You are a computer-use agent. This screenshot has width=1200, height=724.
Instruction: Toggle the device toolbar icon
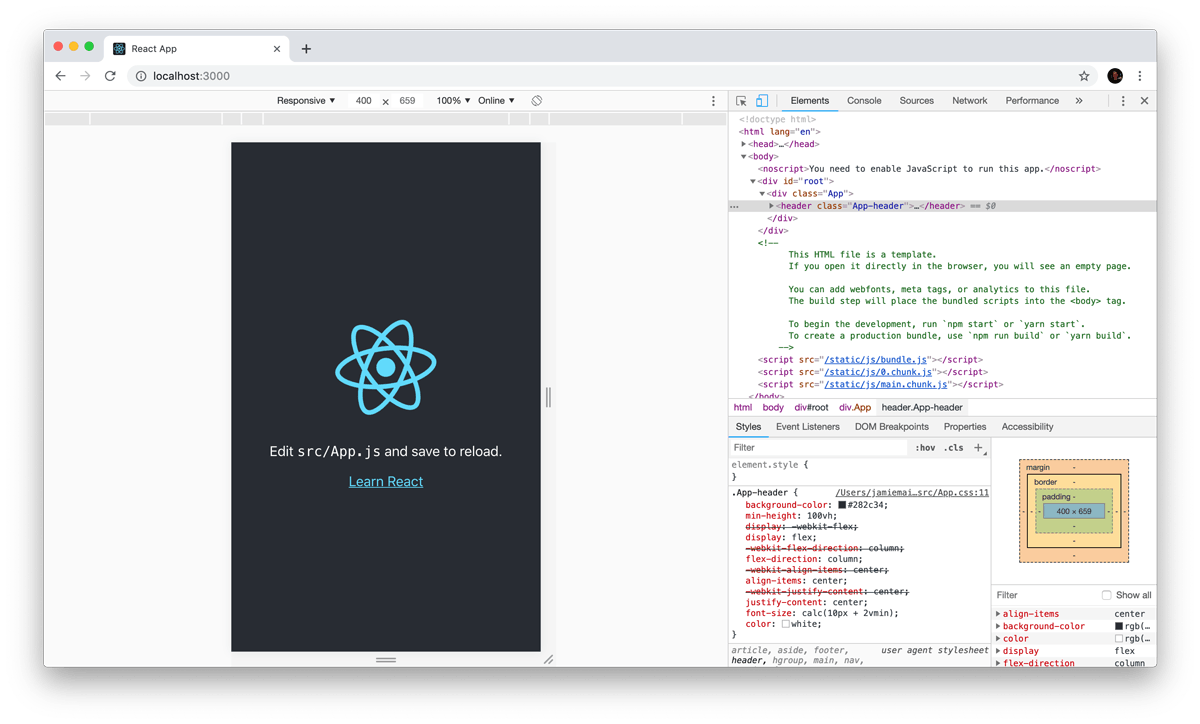coord(762,101)
